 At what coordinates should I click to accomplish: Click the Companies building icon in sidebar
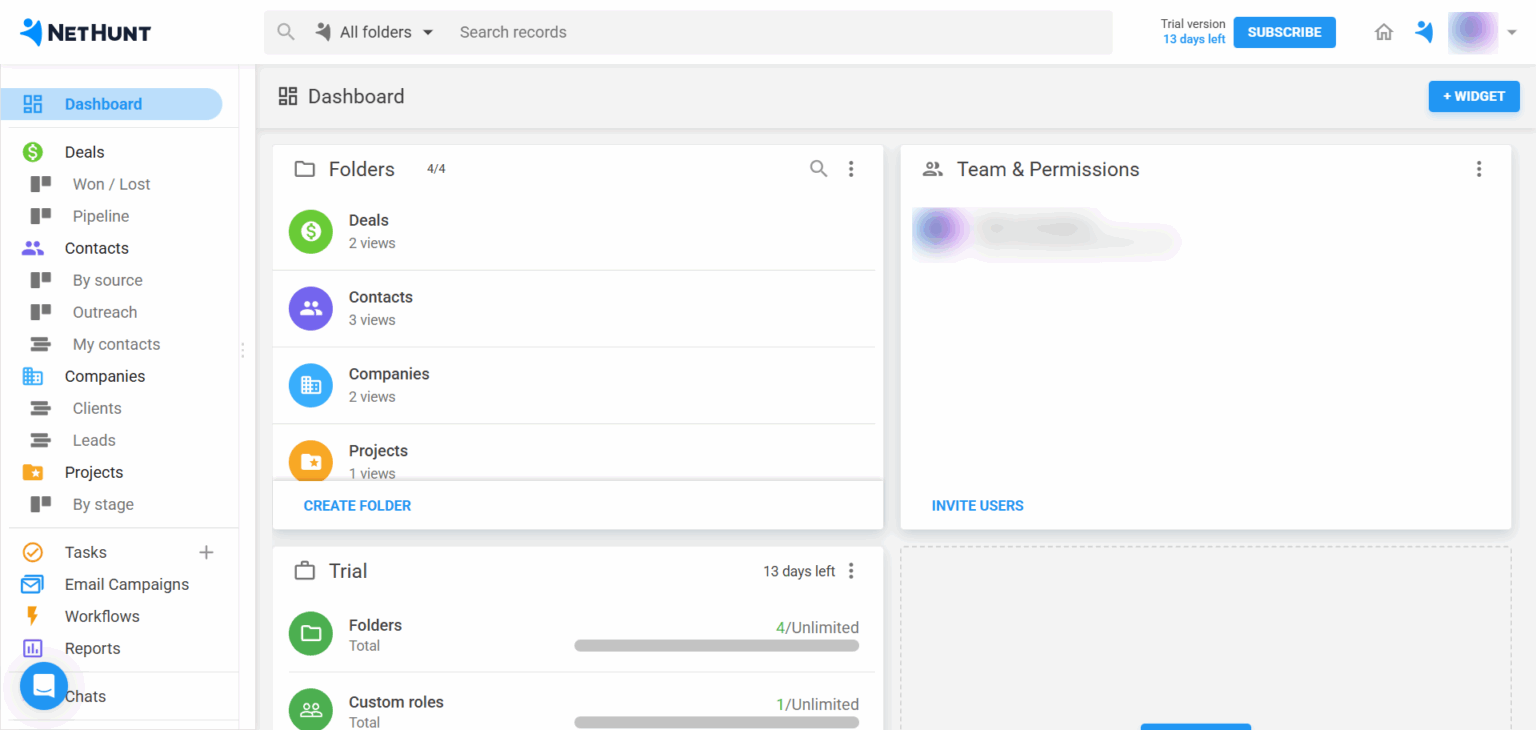[33, 376]
